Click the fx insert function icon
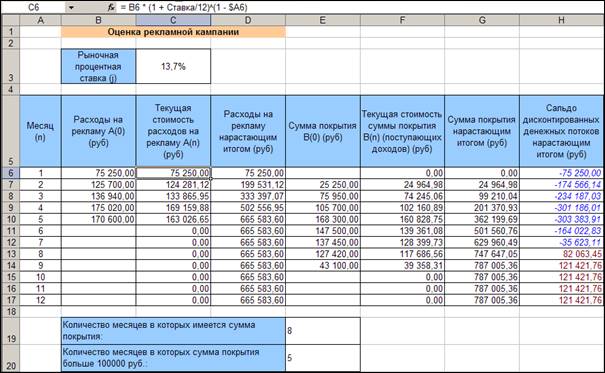 tap(111, 7)
